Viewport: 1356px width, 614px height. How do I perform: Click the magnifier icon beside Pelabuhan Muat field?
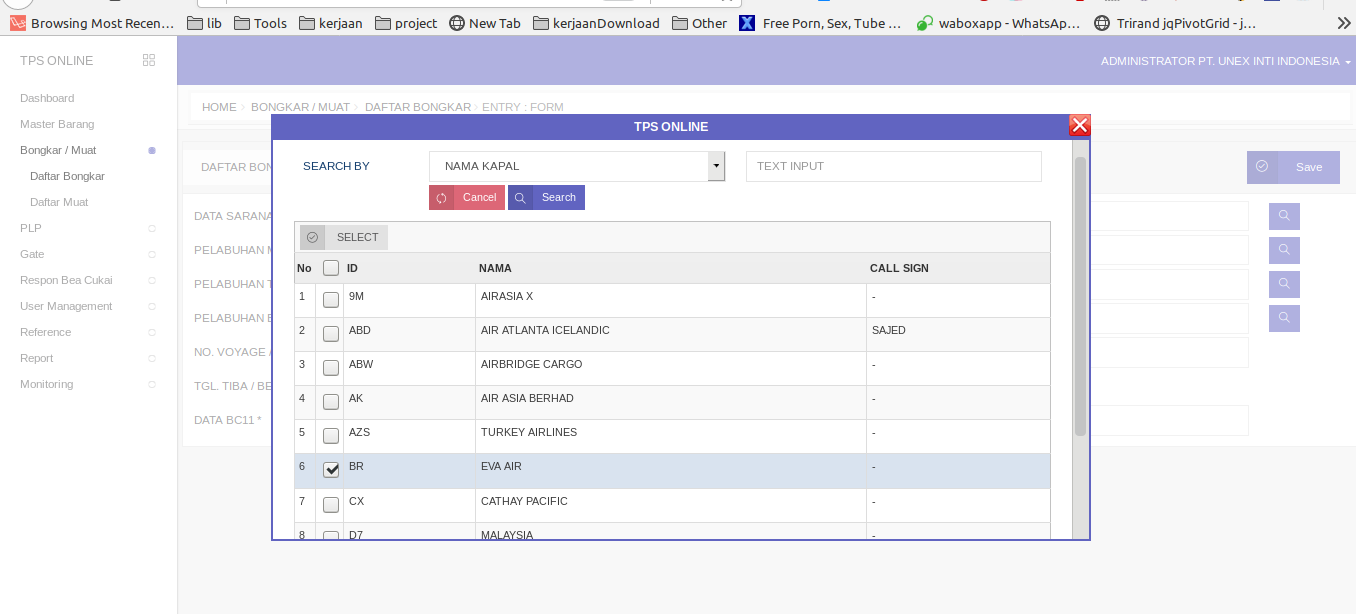tap(1284, 250)
